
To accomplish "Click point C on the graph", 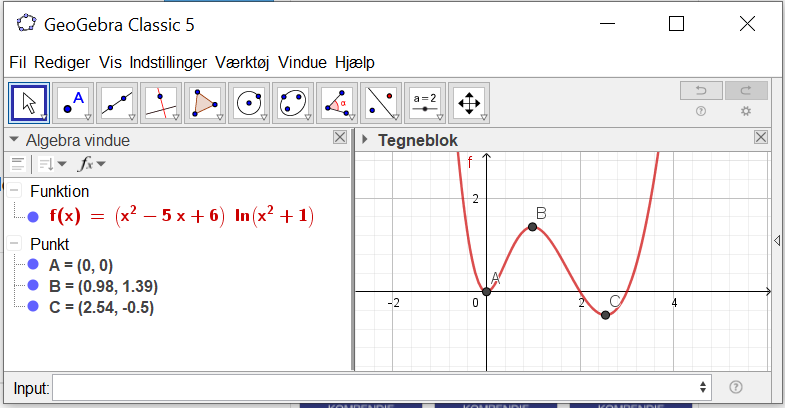I will [605, 315].
